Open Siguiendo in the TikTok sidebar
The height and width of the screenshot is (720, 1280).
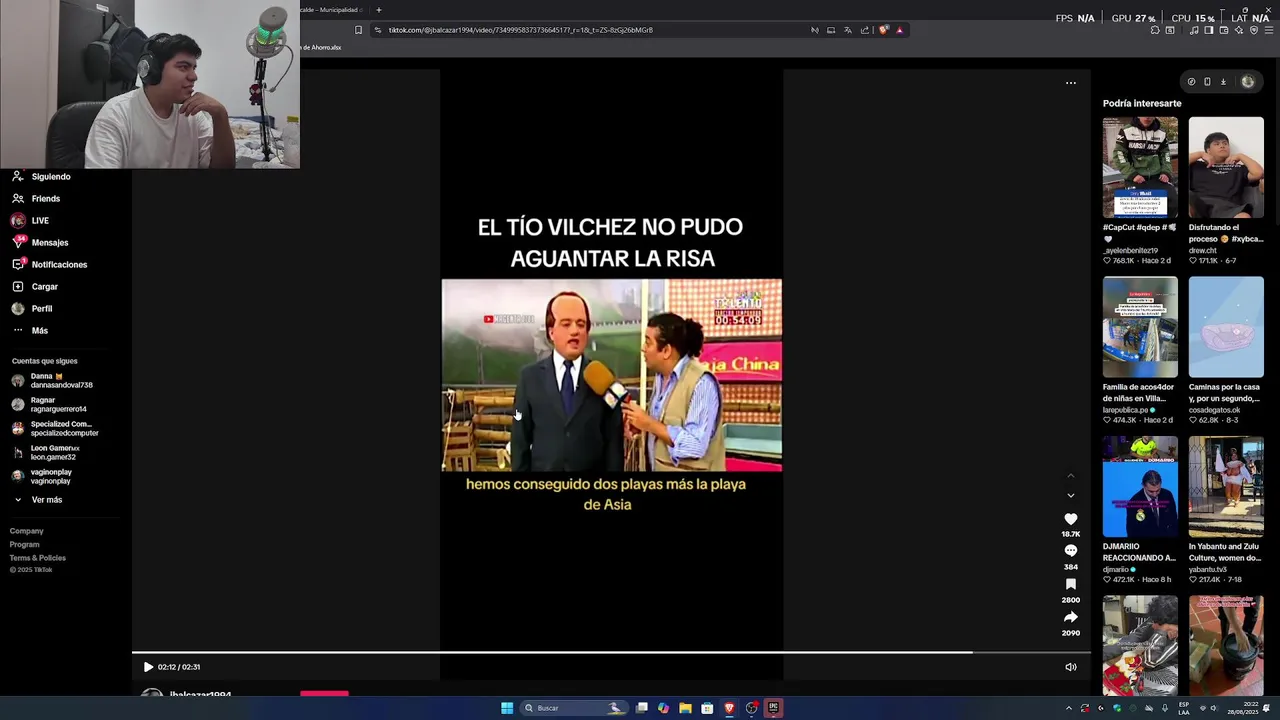[x=50, y=177]
